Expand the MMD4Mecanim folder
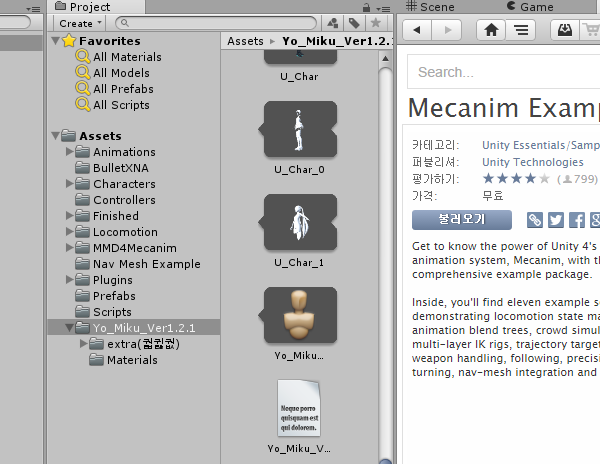The height and width of the screenshot is (464, 600). point(70,248)
